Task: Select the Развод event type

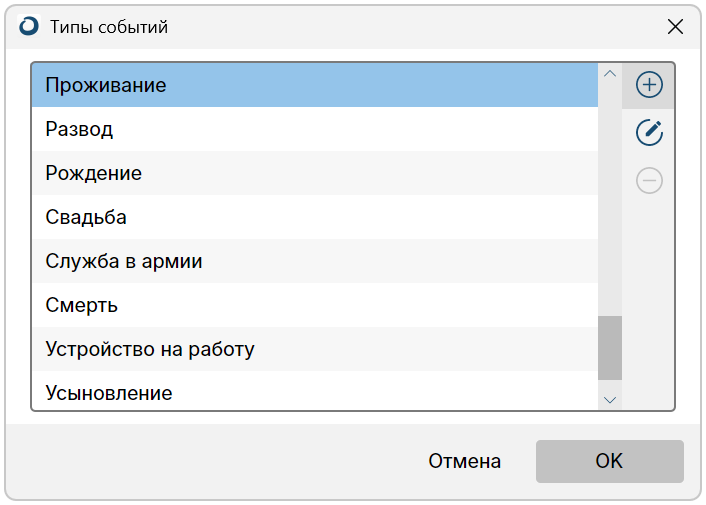Action: click(x=315, y=129)
